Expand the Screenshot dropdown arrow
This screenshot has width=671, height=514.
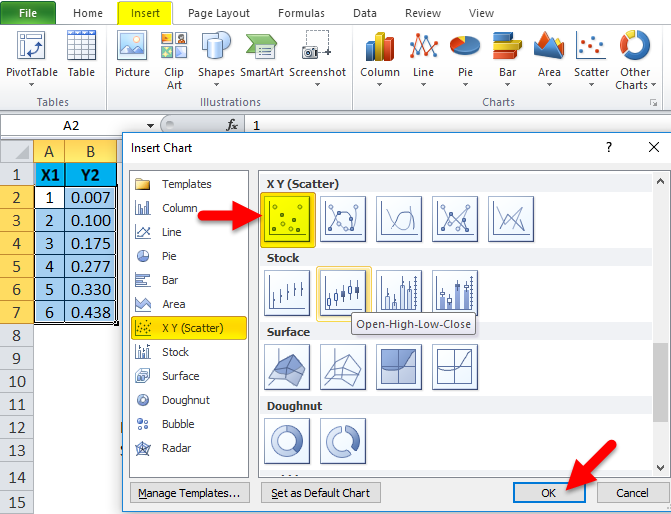(x=317, y=85)
